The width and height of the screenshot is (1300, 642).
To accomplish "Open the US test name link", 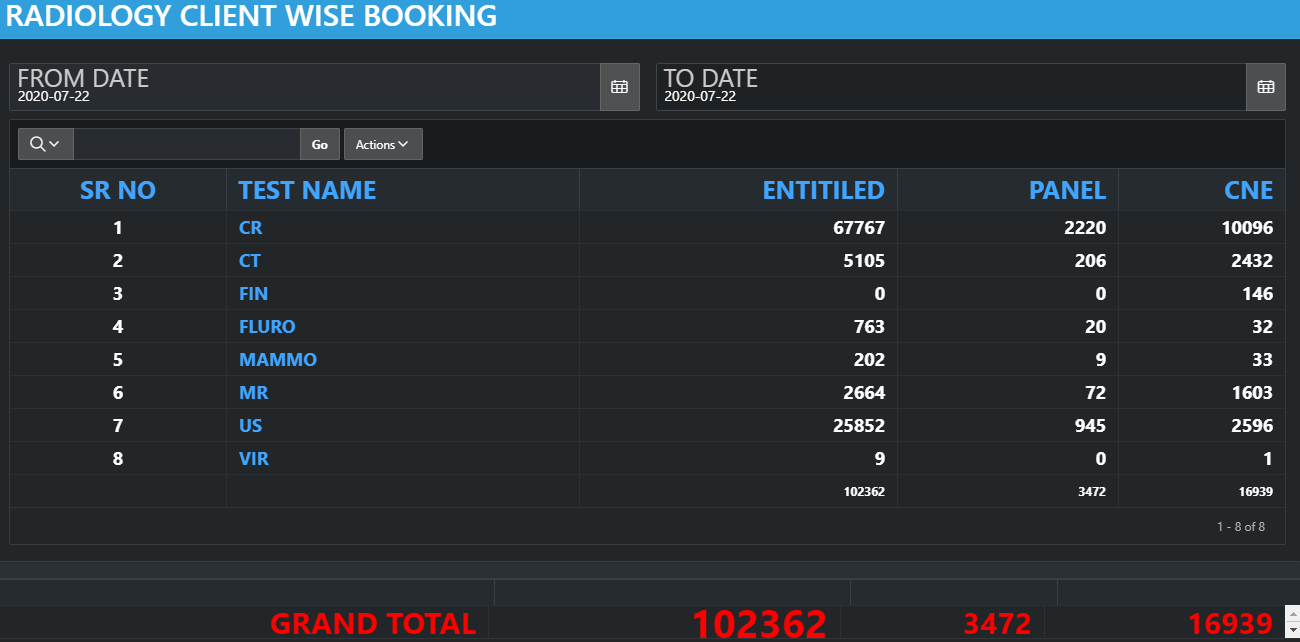I will coord(250,426).
